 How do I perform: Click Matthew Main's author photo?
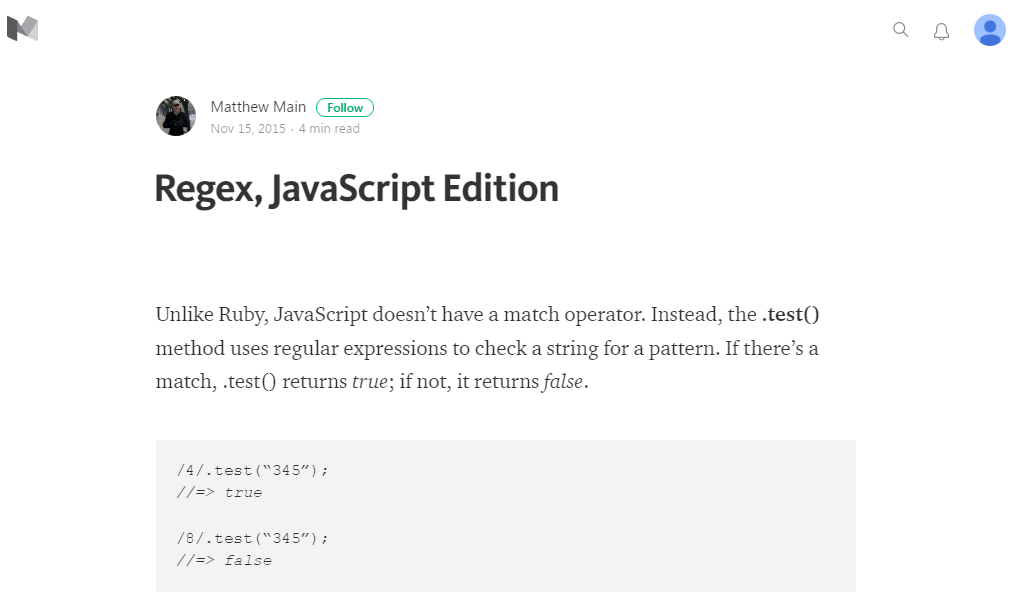tap(176, 116)
